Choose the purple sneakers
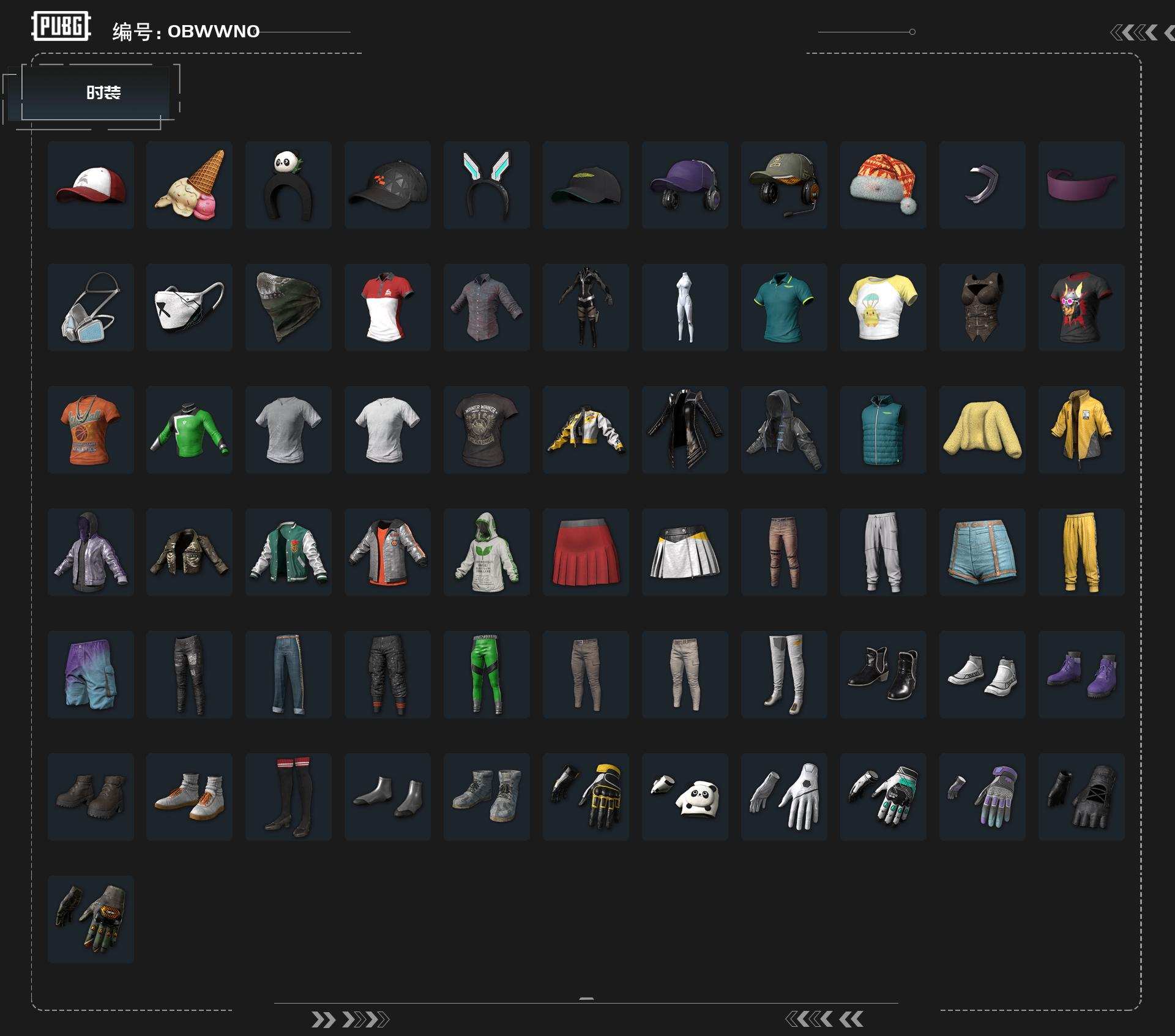Screen dimensions: 1175x1036 [1081, 674]
